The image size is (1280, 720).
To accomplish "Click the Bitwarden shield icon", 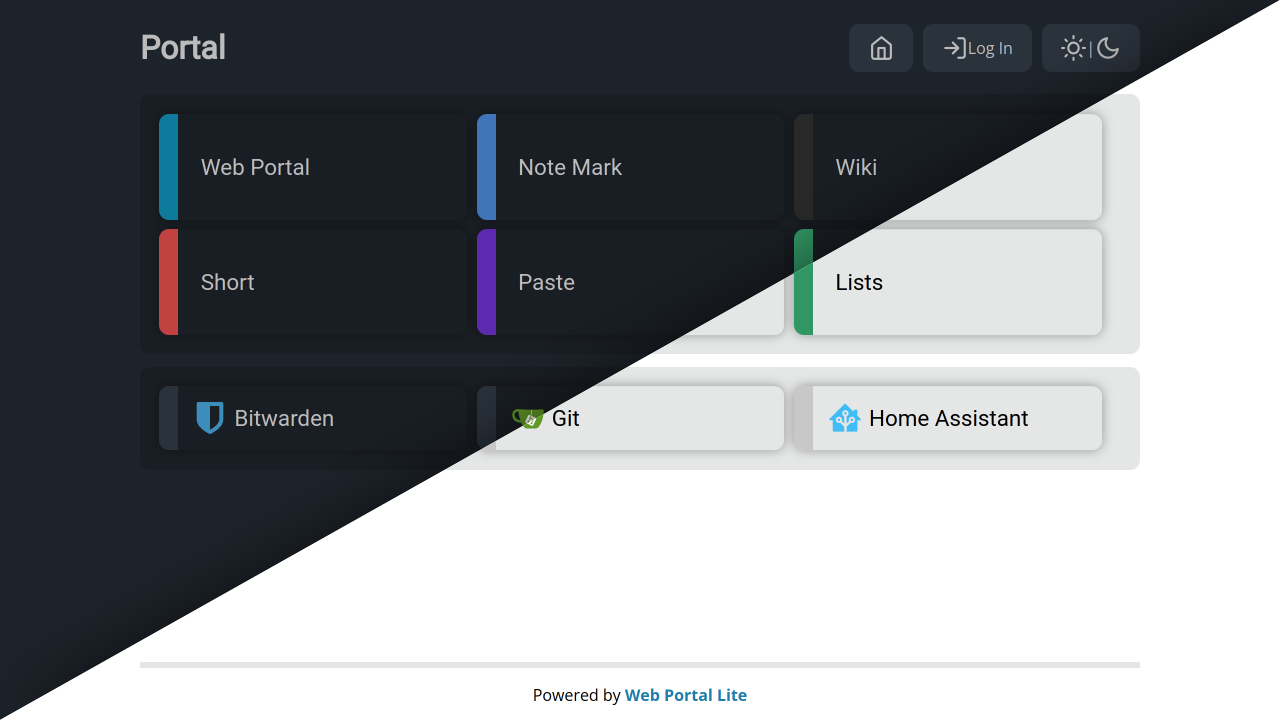I will (x=210, y=418).
